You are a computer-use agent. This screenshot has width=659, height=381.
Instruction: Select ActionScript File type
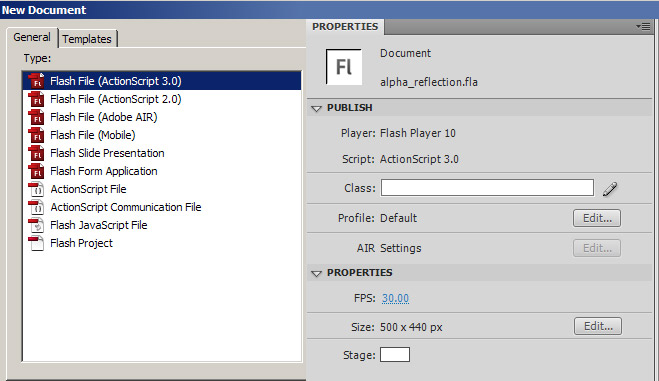(x=162, y=189)
